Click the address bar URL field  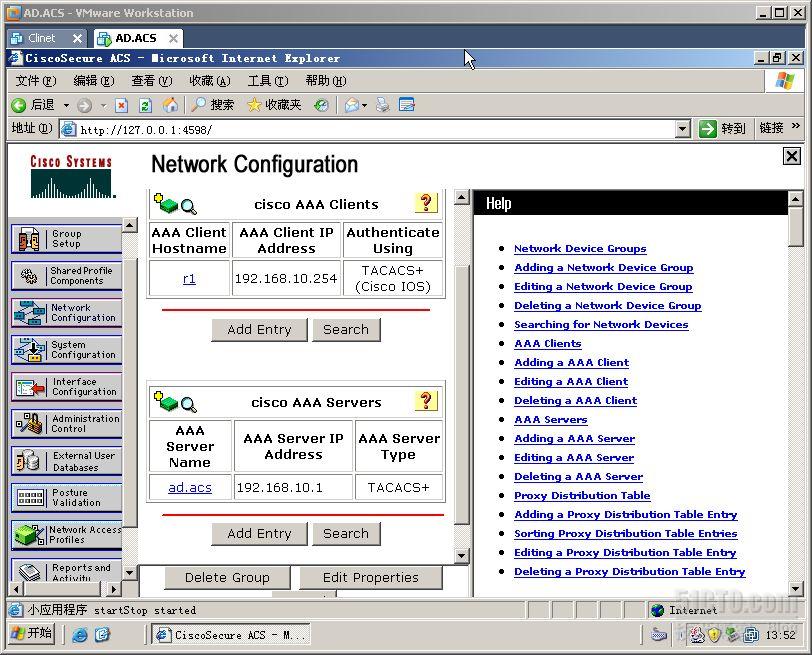tap(368, 129)
